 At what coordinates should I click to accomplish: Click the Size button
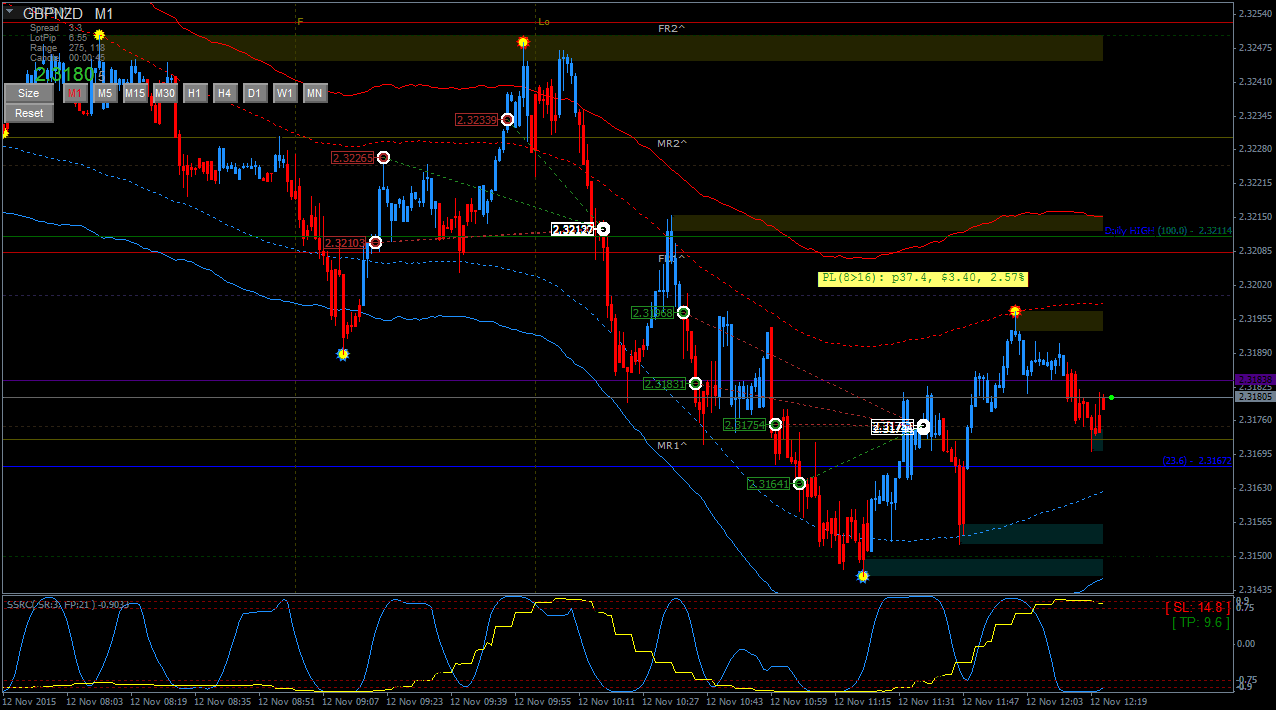tap(29, 93)
